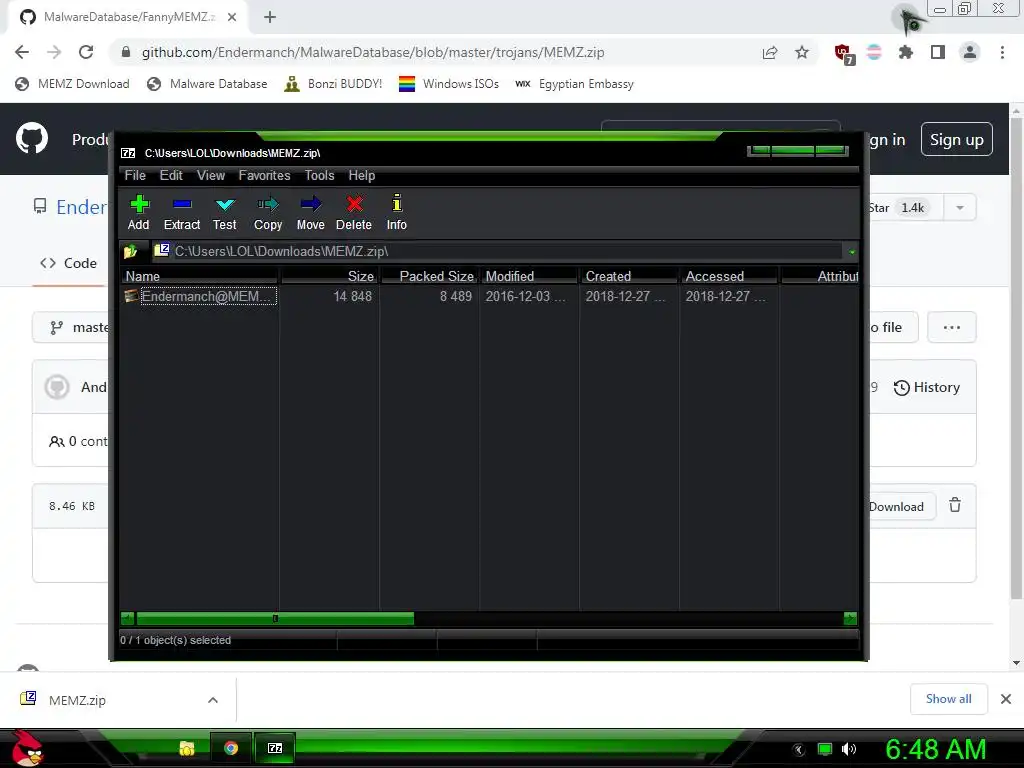
Task: Open the Edit menu
Action: (171, 176)
